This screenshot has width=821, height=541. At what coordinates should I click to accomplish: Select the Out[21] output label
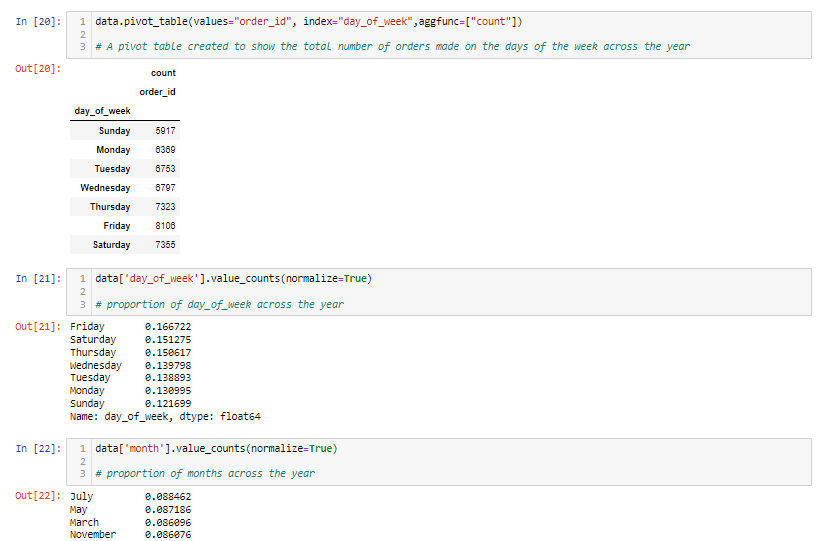[x=38, y=327]
